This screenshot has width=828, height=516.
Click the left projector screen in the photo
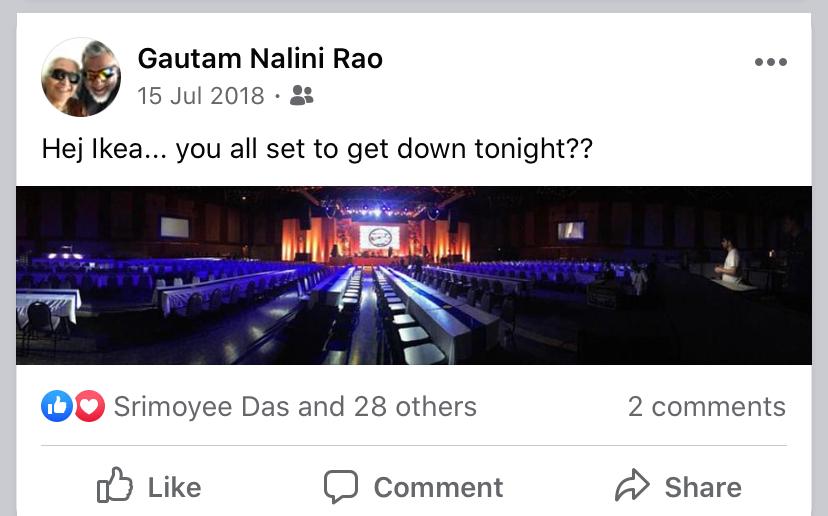[174, 227]
